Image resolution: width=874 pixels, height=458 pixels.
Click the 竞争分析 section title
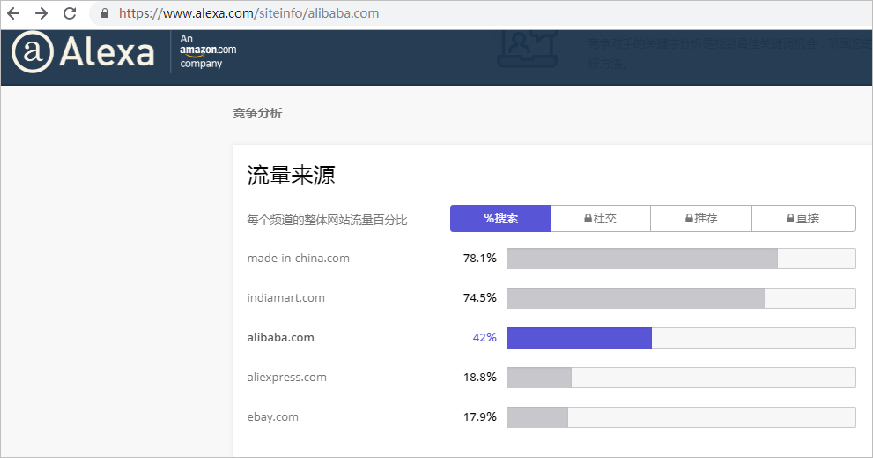point(258,113)
